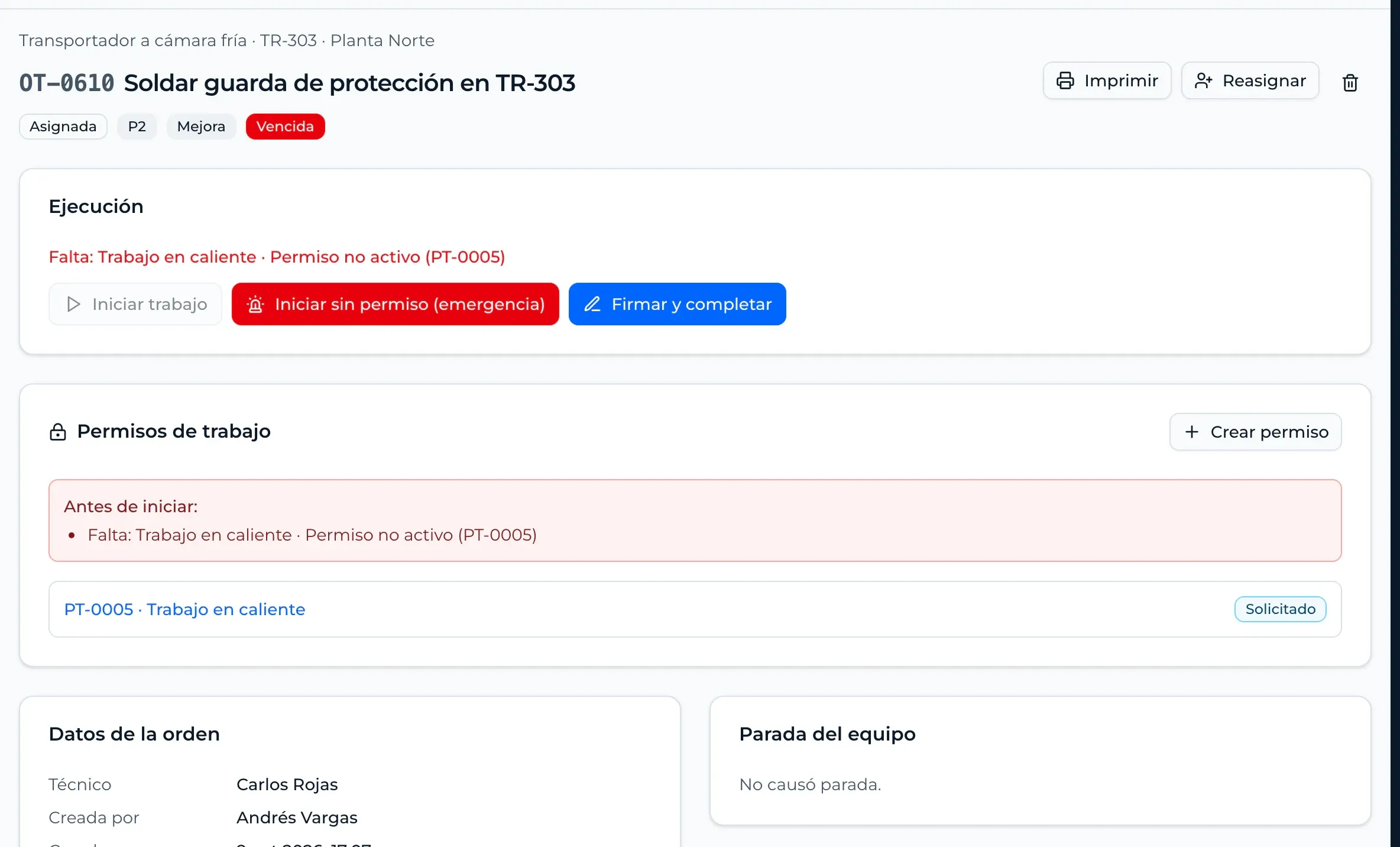
Task: Open the PT-0005 · Trabajo en caliente link
Action: 184,609
